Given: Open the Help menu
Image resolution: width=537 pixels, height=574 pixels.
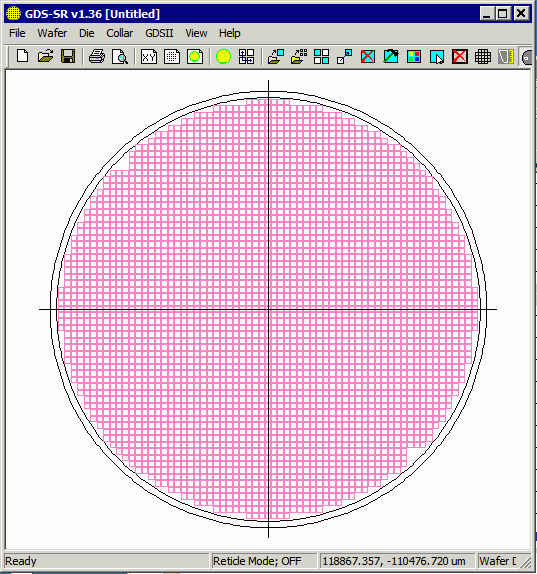Looking at the screenshot, I should pos(230,33).
